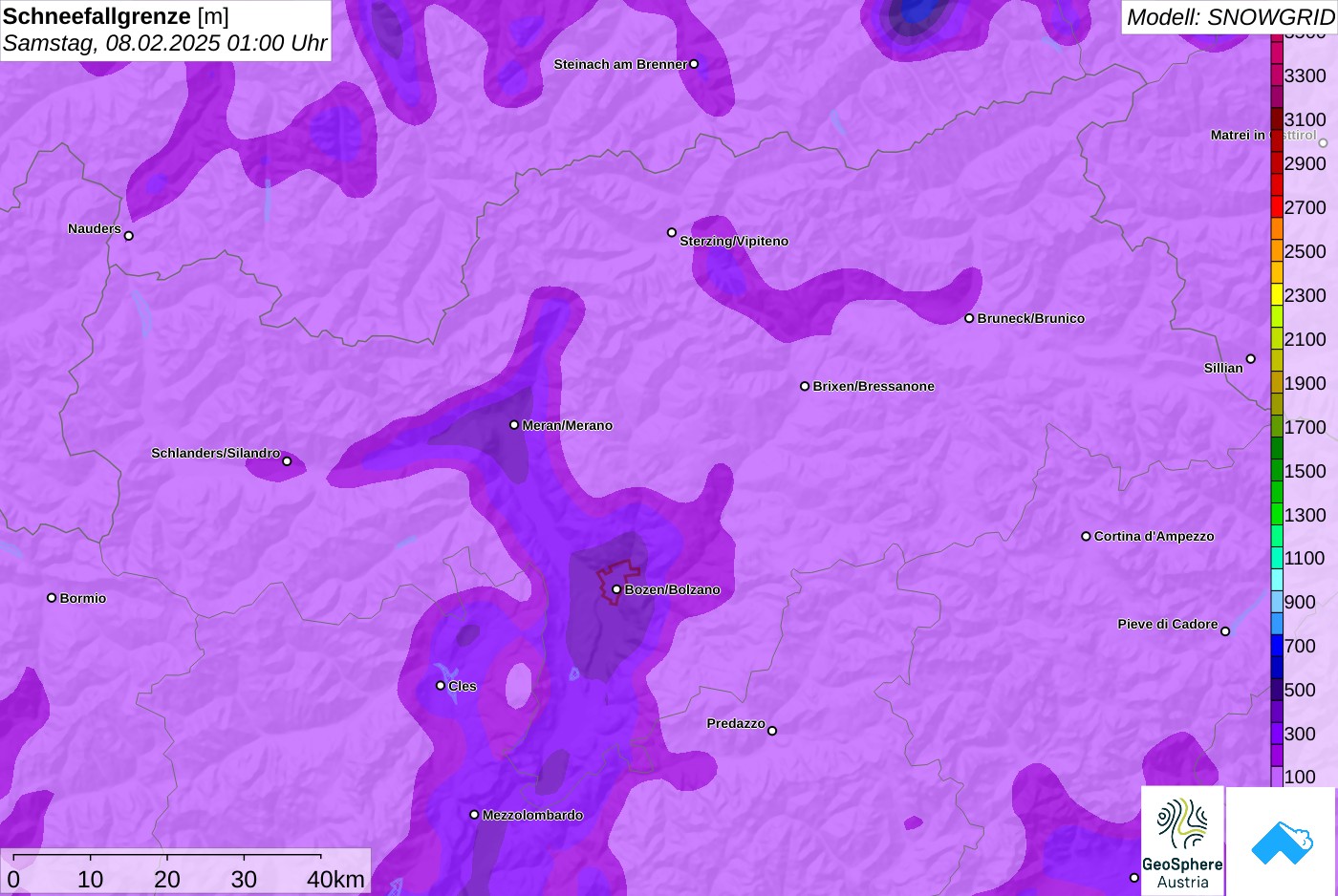The width and height of the screenshot is (1338, 896).
Task: Click the date Samstag, 08.02.2025 01:00 Uhr
Action: click(164, 44)
